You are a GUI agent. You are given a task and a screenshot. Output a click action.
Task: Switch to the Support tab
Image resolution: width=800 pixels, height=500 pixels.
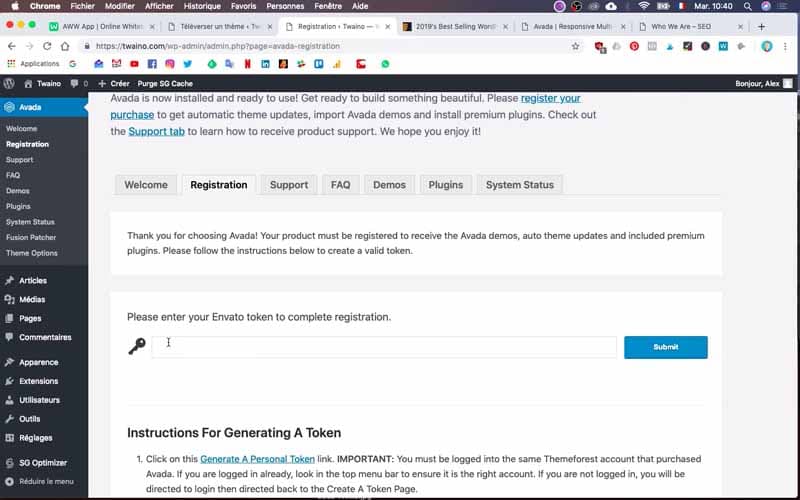click(x=289, y=185)
